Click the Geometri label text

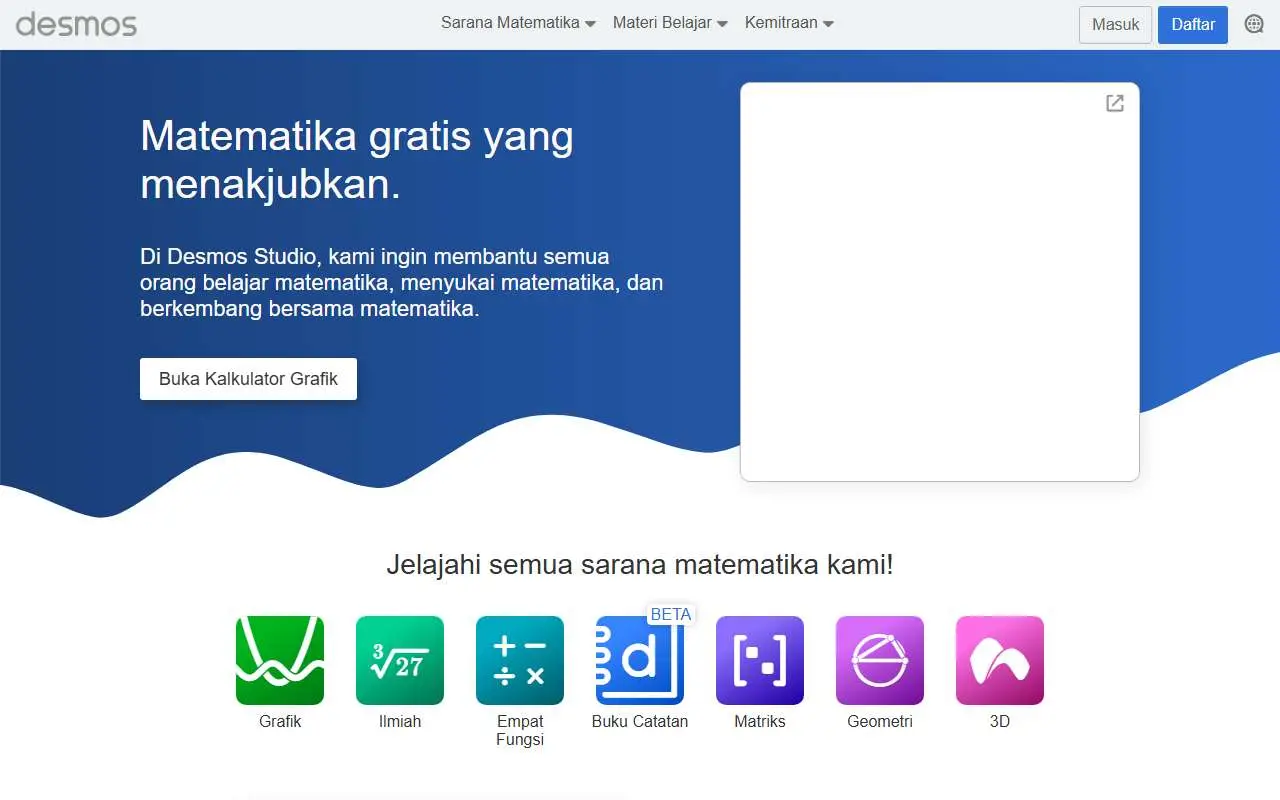coord(880,721)
